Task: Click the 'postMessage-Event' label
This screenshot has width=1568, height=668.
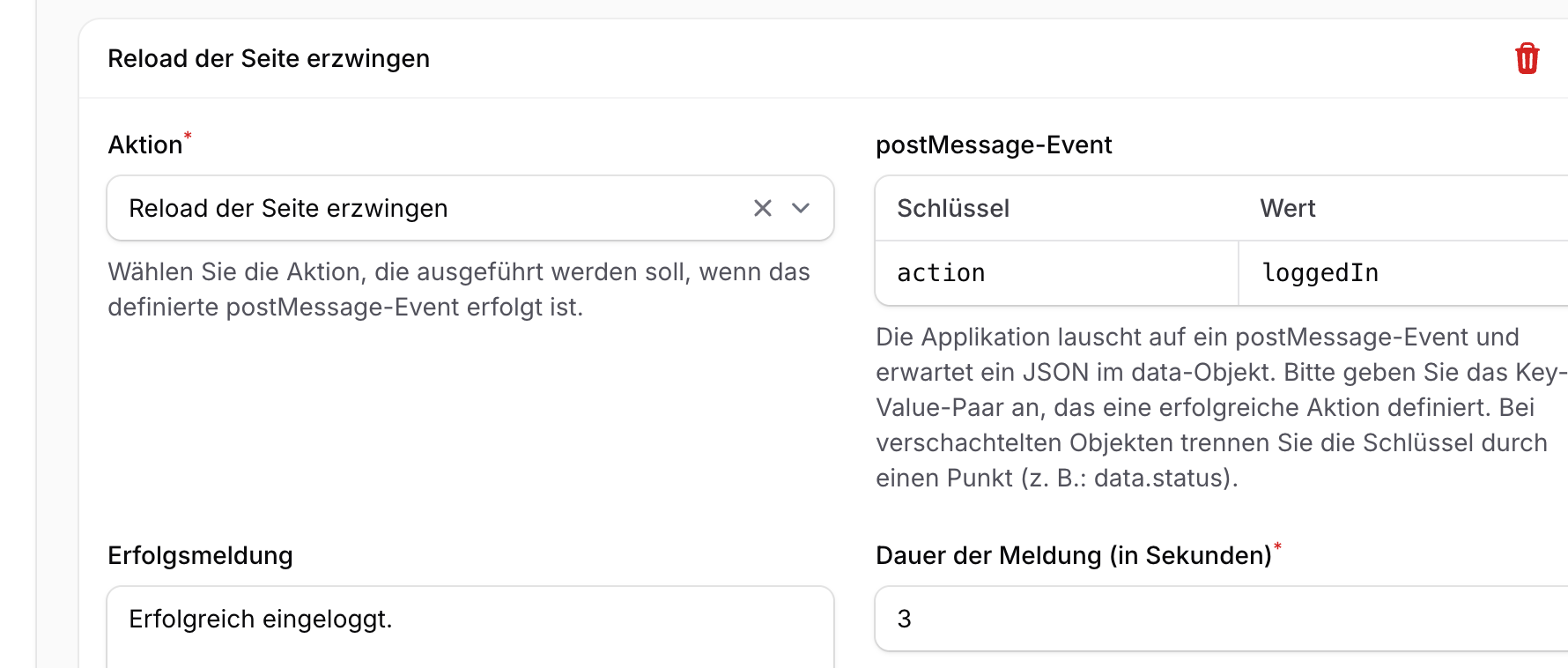Action: [994, 145]
